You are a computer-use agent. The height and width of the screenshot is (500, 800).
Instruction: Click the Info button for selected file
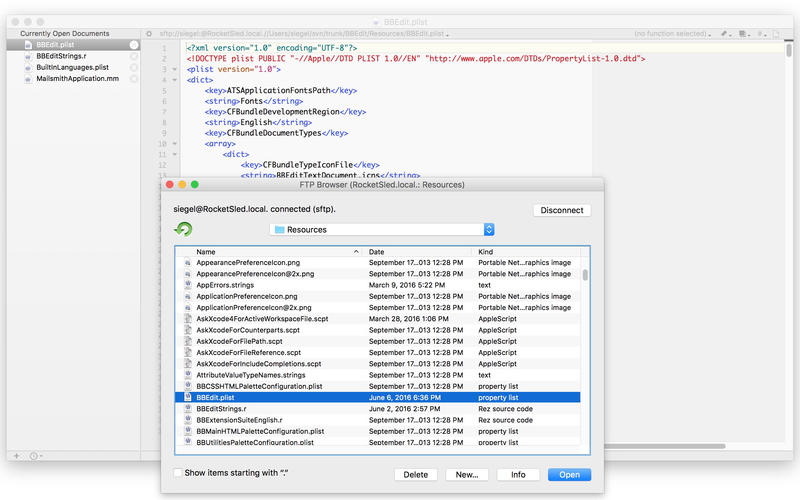(x=518, y=474)
